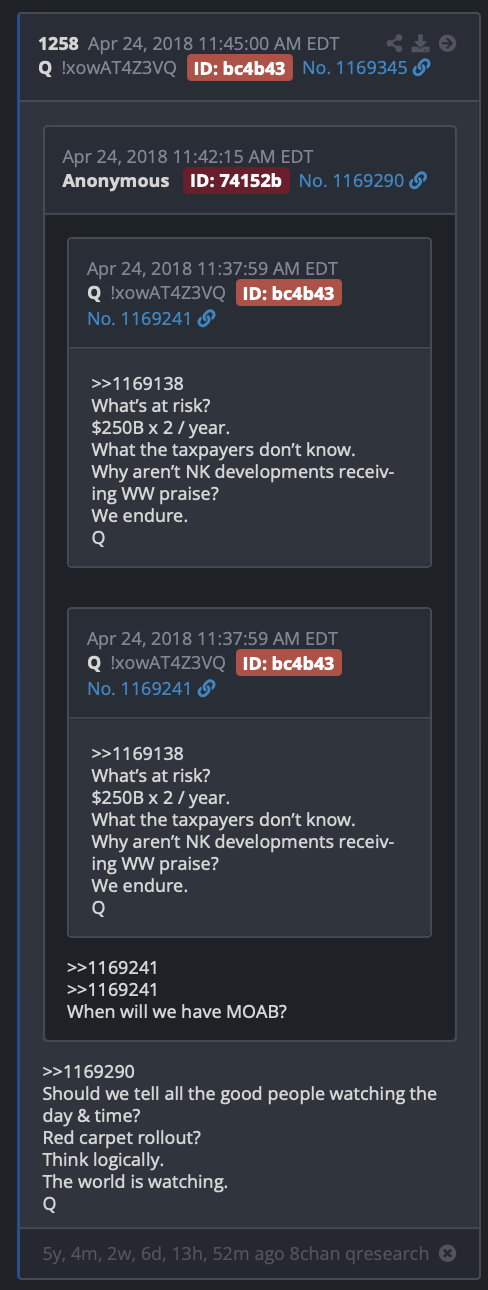Image resolution: width=488 pixels, height=1290 pixels.
Task: Click circled X icon next to qresearch
Action: point(448,1253)
